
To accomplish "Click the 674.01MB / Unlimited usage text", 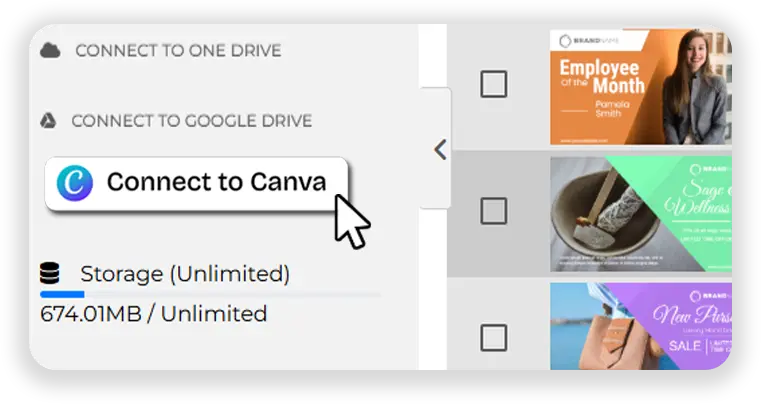I will [x=153, y=314].
